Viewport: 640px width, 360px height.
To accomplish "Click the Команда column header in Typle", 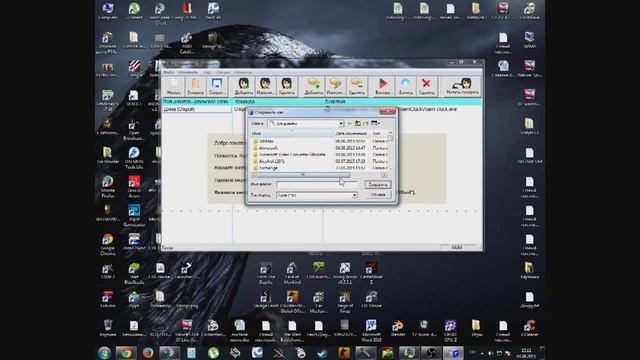I will (245, 101).
